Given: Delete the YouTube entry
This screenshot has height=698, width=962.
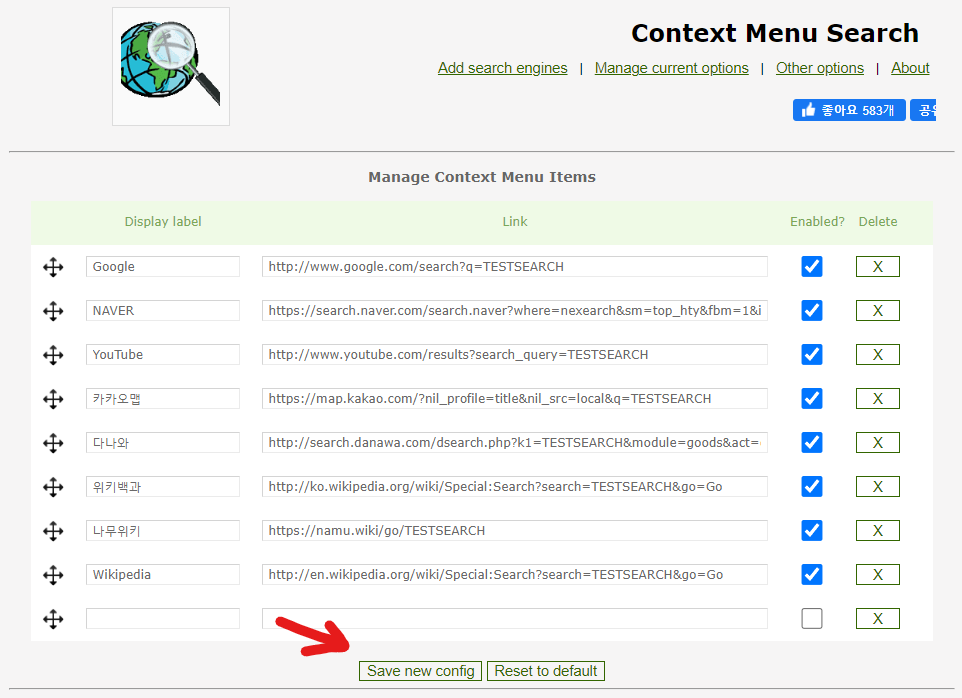Looking at the screenshot, I should (x=878, y=355).
